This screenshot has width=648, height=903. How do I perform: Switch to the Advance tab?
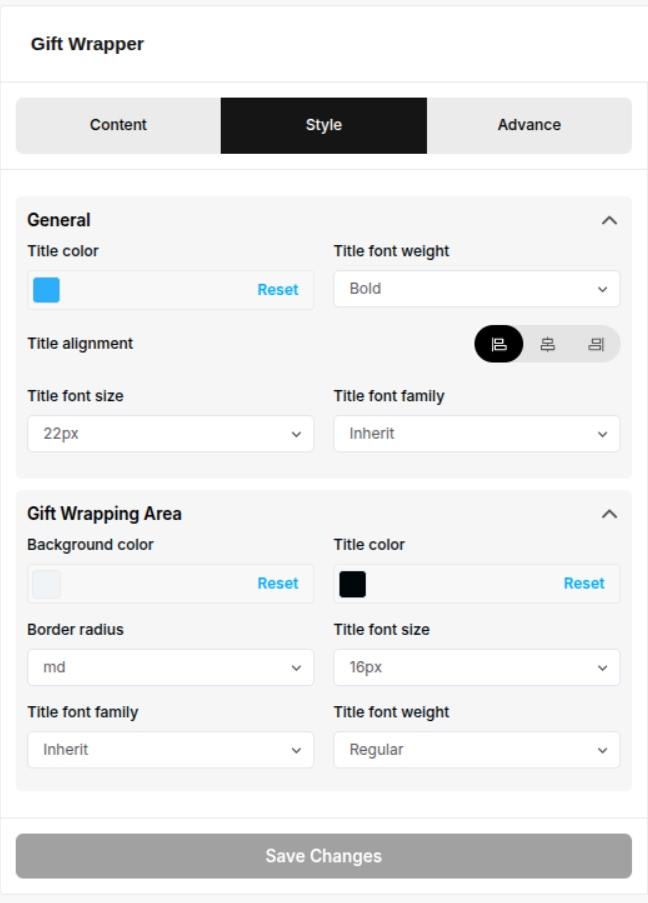tap(529, 125)
